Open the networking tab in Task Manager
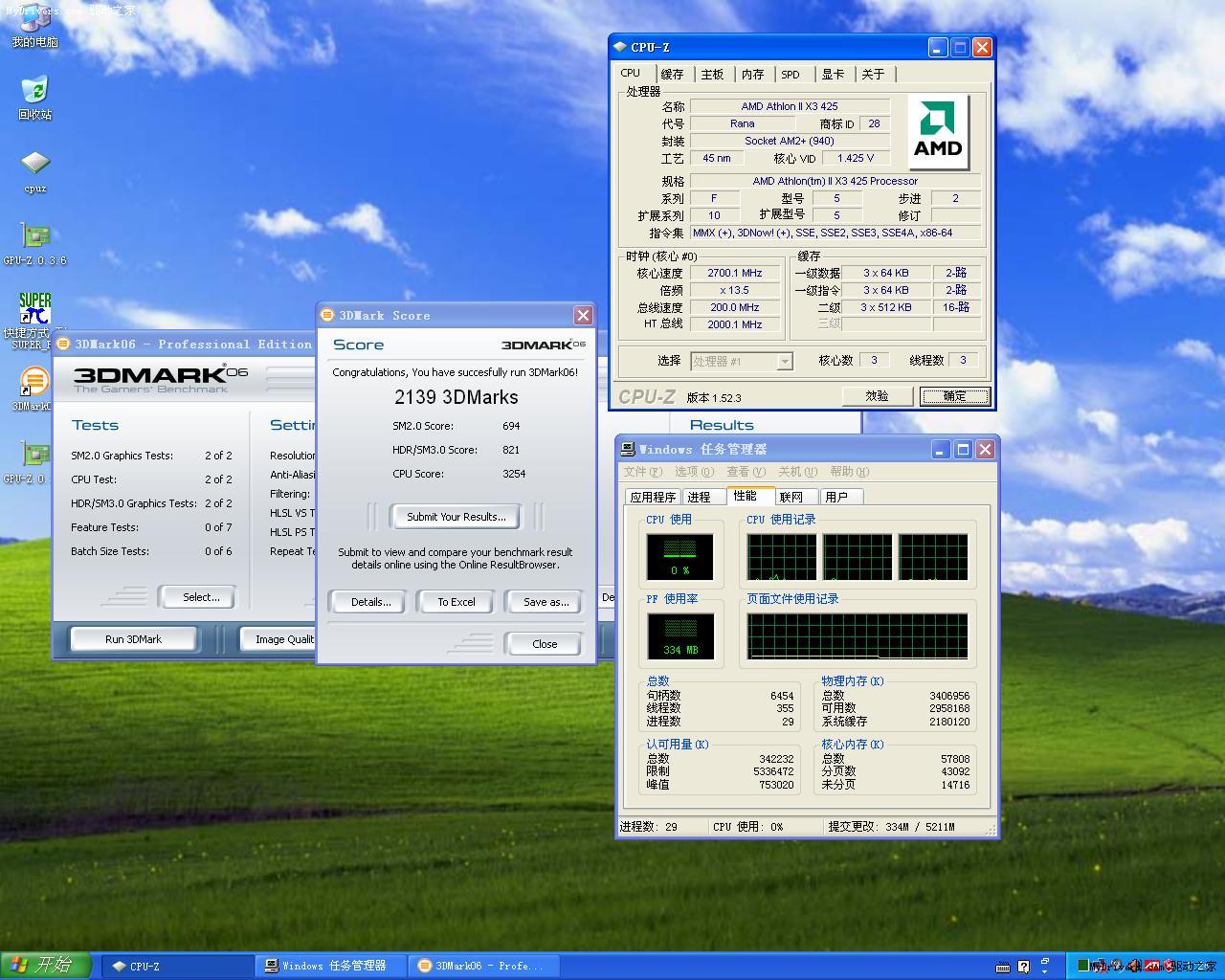 (791, 497)
